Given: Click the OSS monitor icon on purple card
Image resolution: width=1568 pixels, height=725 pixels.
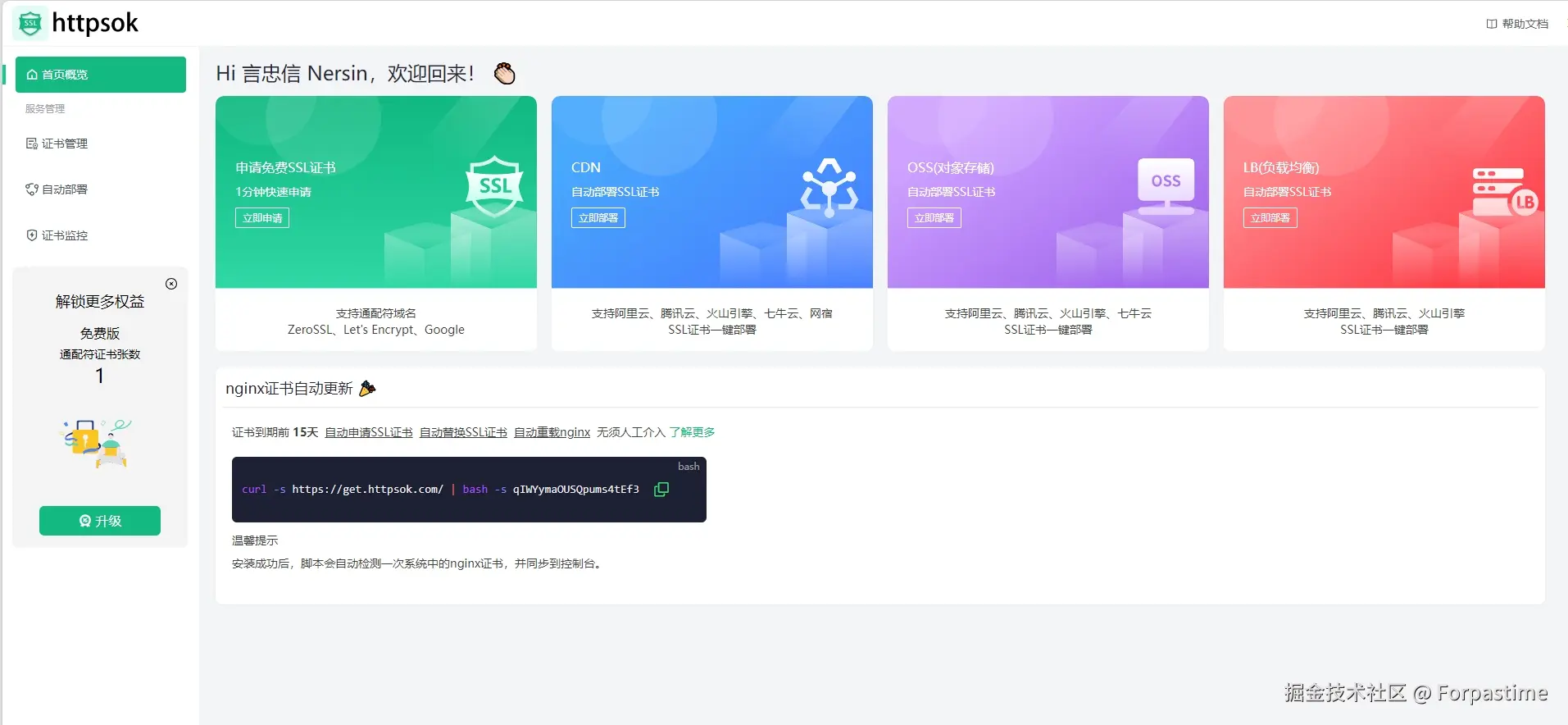Looking at the screenshot, I should (1166, 186).
